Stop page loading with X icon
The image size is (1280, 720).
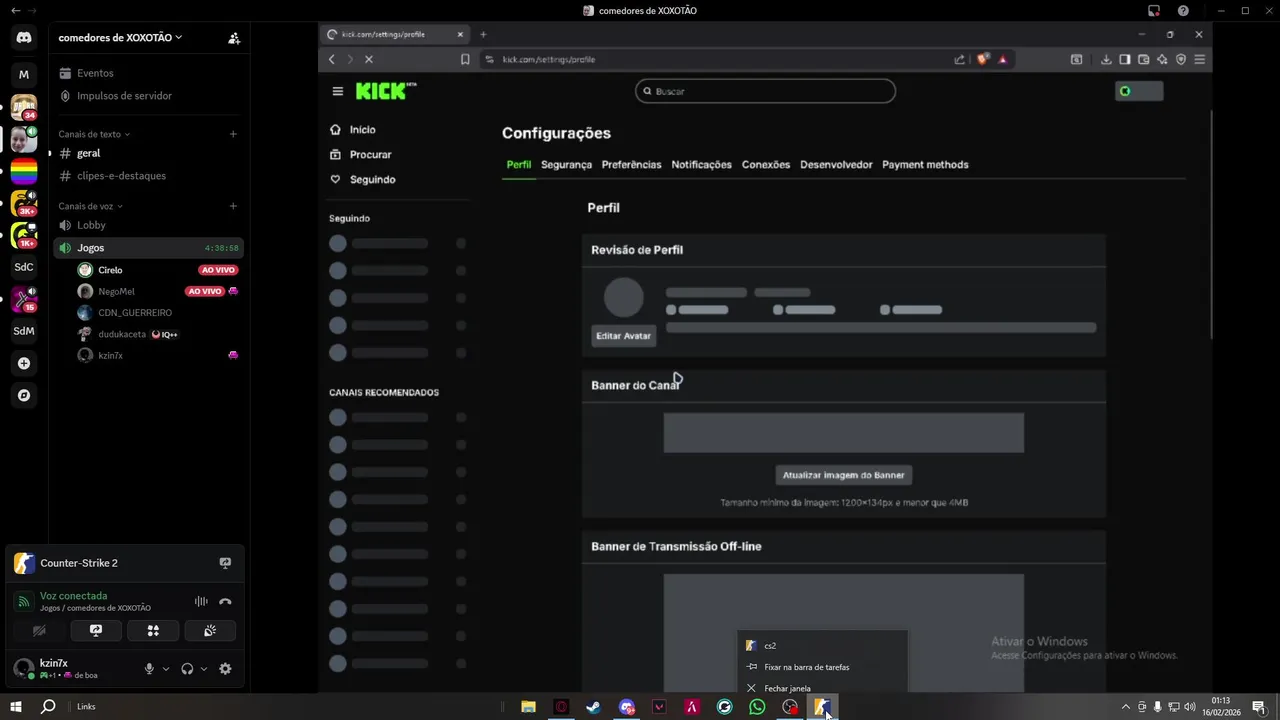[x=368, y=59]
